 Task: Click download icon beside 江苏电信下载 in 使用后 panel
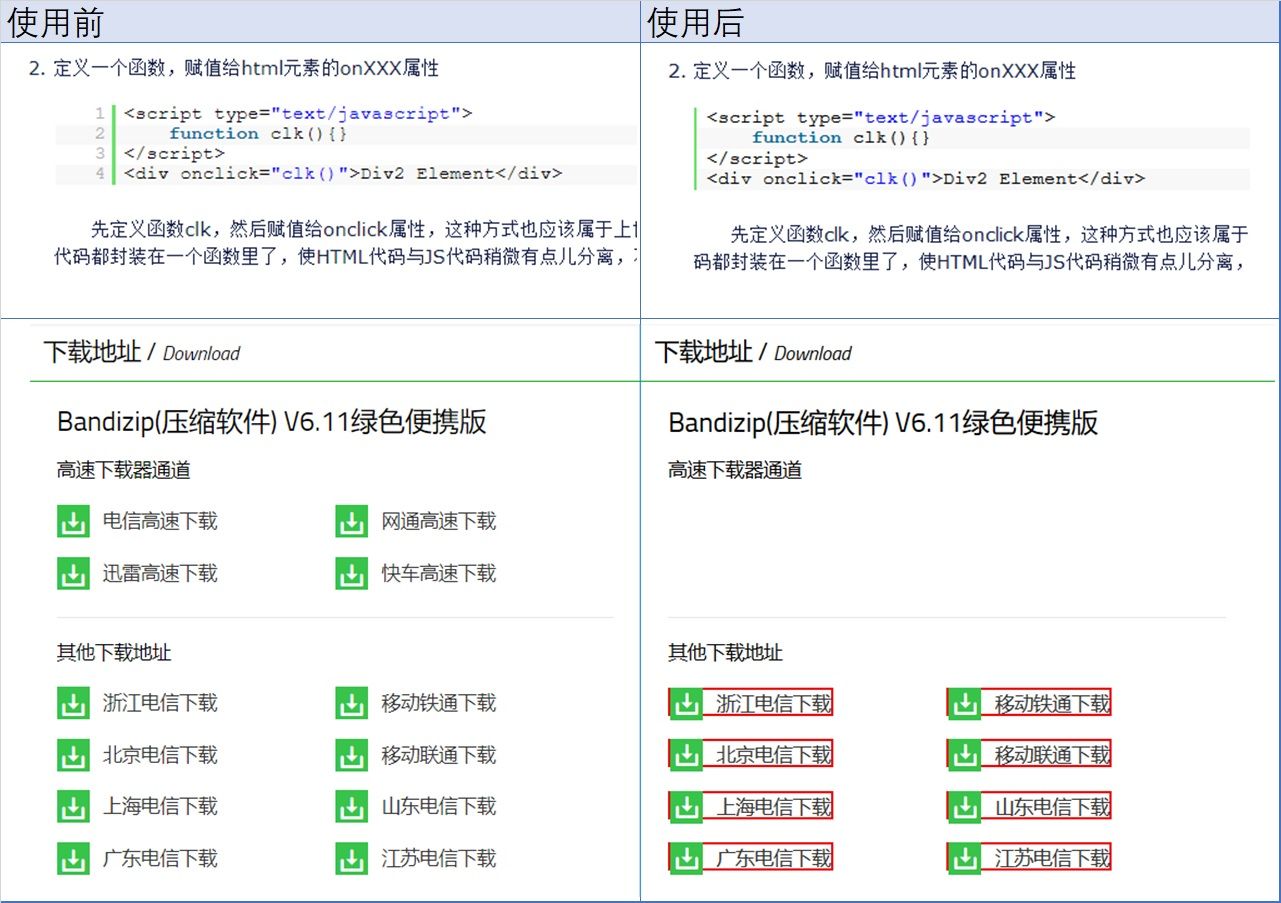[x=964, y=859]
